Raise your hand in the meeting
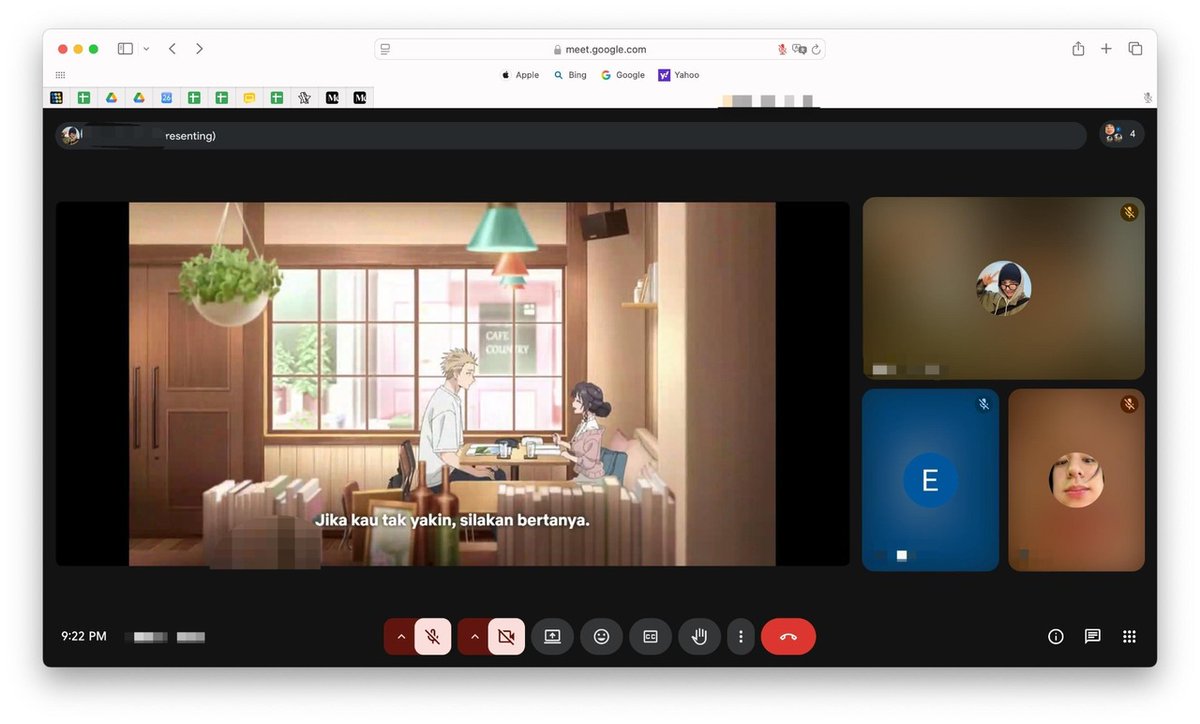The image size is (1200, 724). pyautogui.click(x=699, y=636)
